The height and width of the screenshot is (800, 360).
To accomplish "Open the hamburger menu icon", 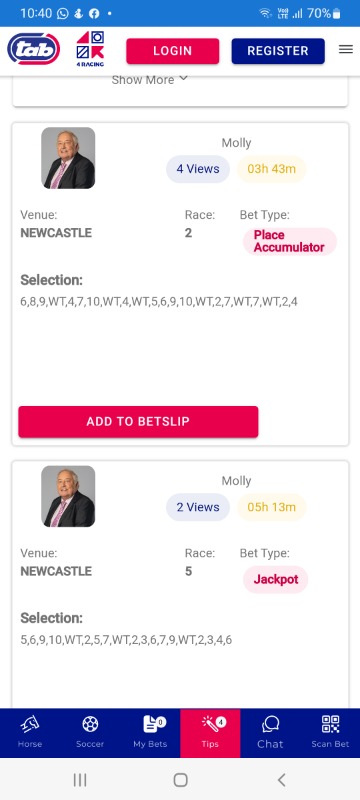I will pyautogui.click(x=346, y=49).
